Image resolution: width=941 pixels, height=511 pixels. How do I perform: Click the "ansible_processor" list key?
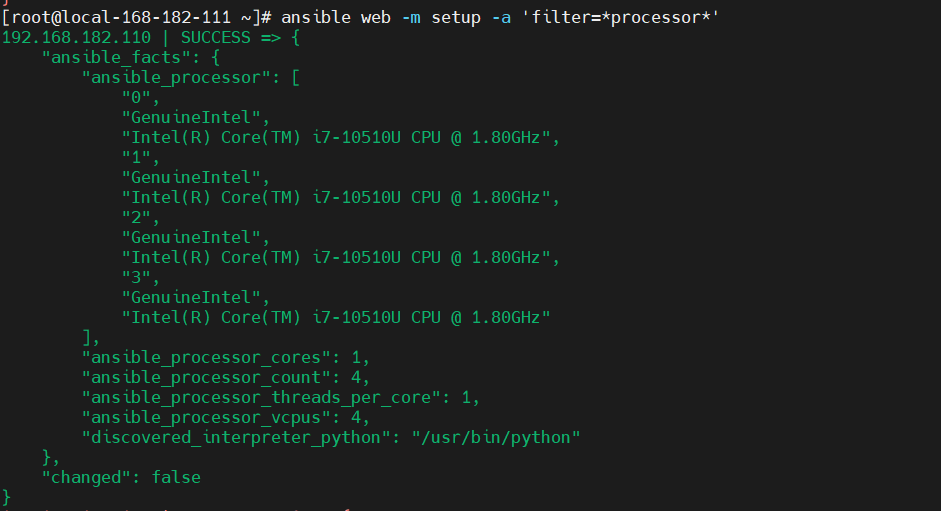point(182,78)
